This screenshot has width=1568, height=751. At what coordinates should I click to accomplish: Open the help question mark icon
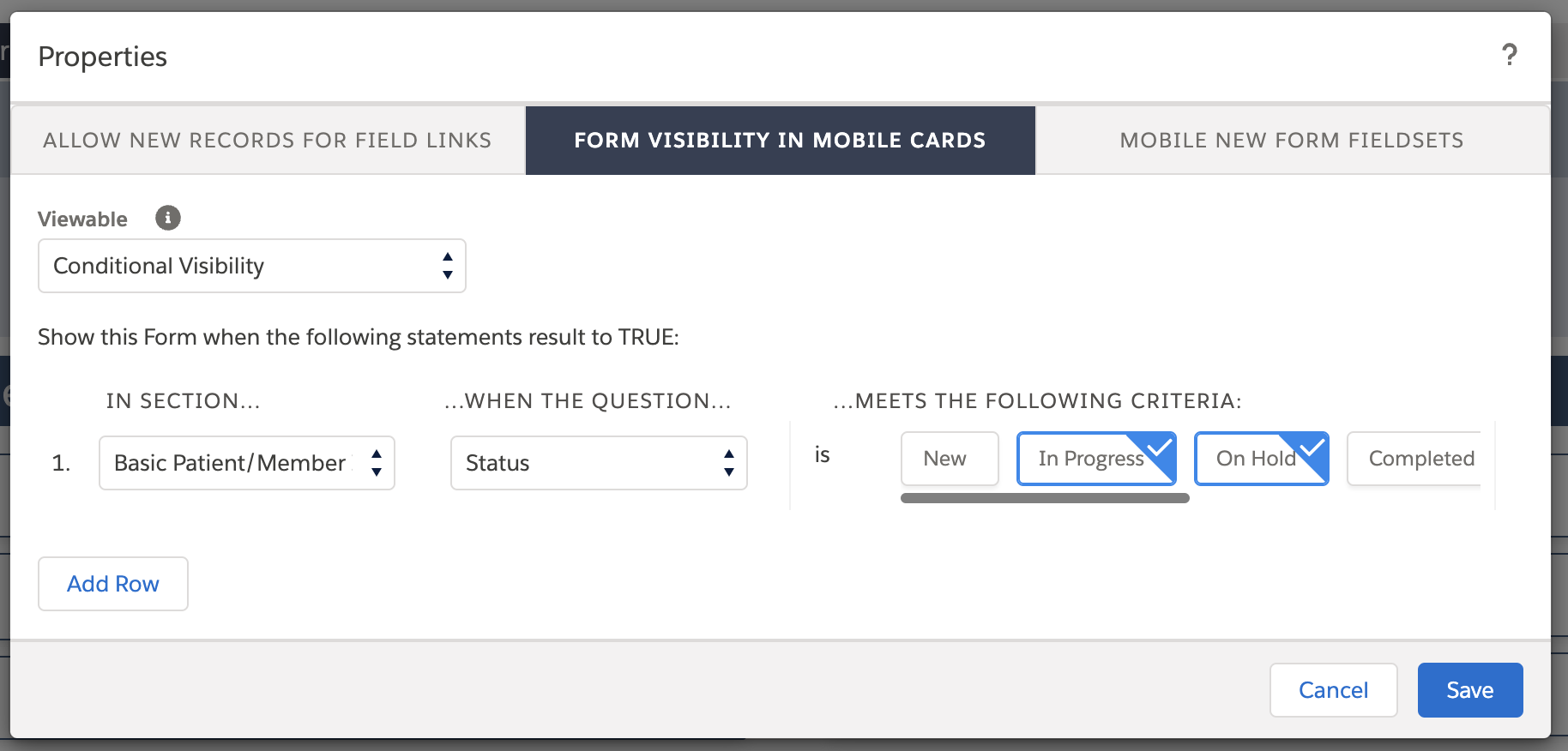point(1510,56)
